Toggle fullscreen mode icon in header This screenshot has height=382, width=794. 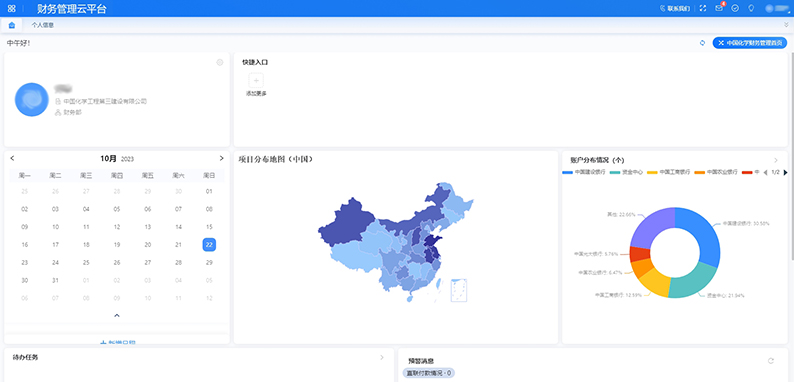(x=703, y=9)
